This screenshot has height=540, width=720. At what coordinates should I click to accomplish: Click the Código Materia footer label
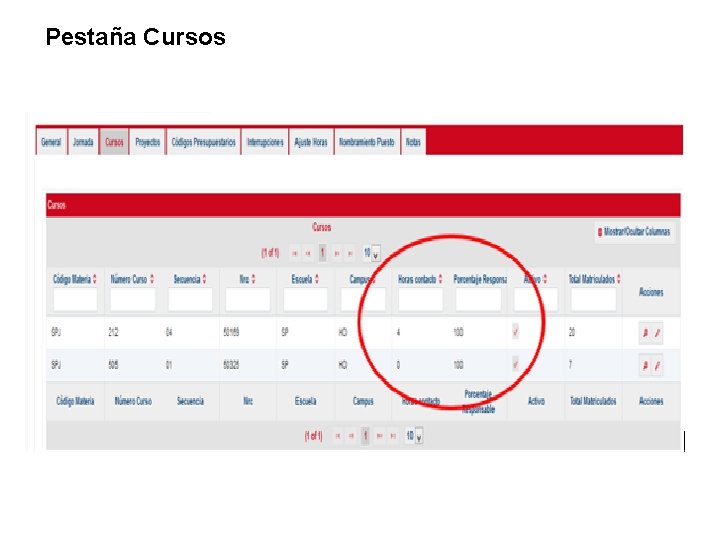click(x=75, y=401)
